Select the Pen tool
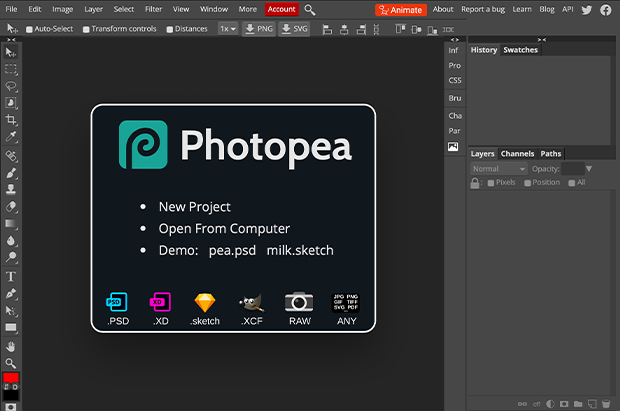620x411 pixels. 11,294
